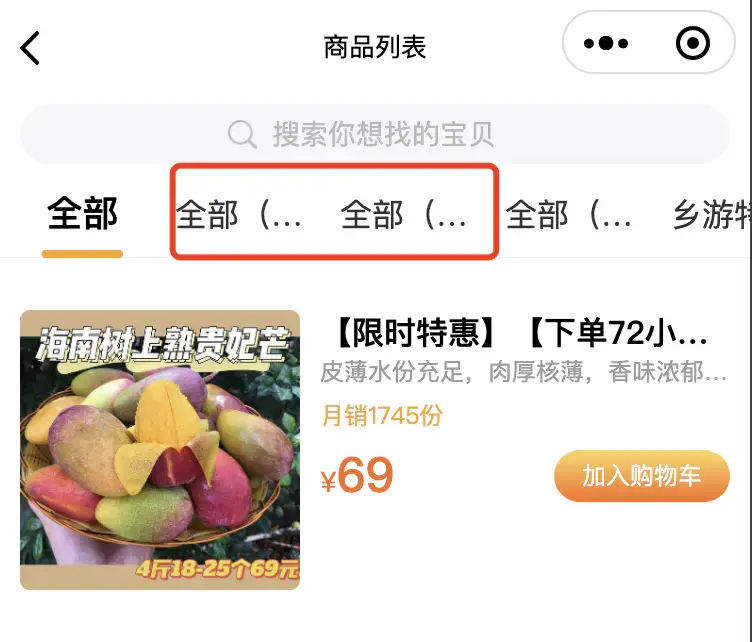Tap the yellow underline below 全部 tab
The image size is (752, 642).
[x=82, y=254]
